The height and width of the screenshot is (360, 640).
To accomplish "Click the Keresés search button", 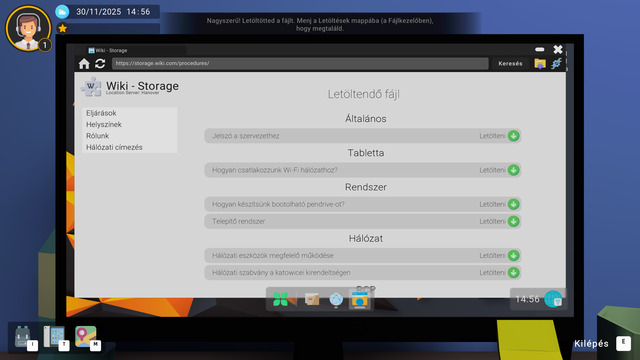I will point(510,64).
